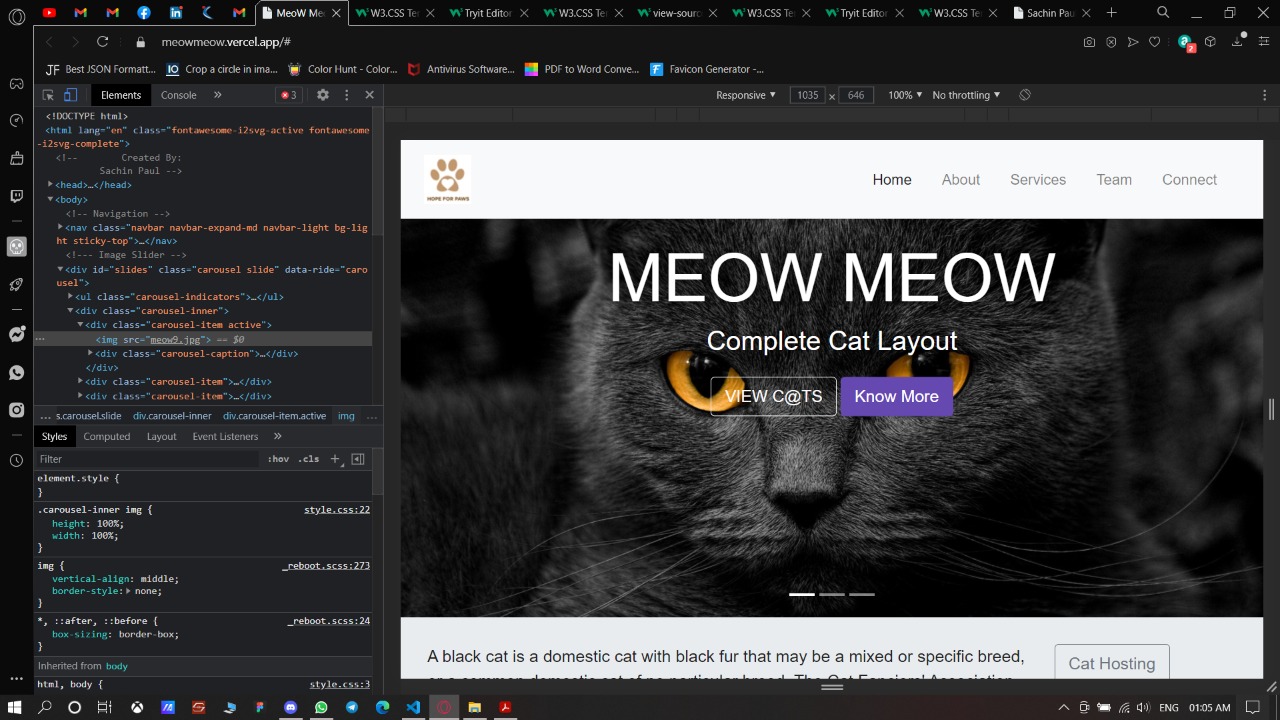Click the Know More button
The image size is (1280, 720).
point(897,396)
